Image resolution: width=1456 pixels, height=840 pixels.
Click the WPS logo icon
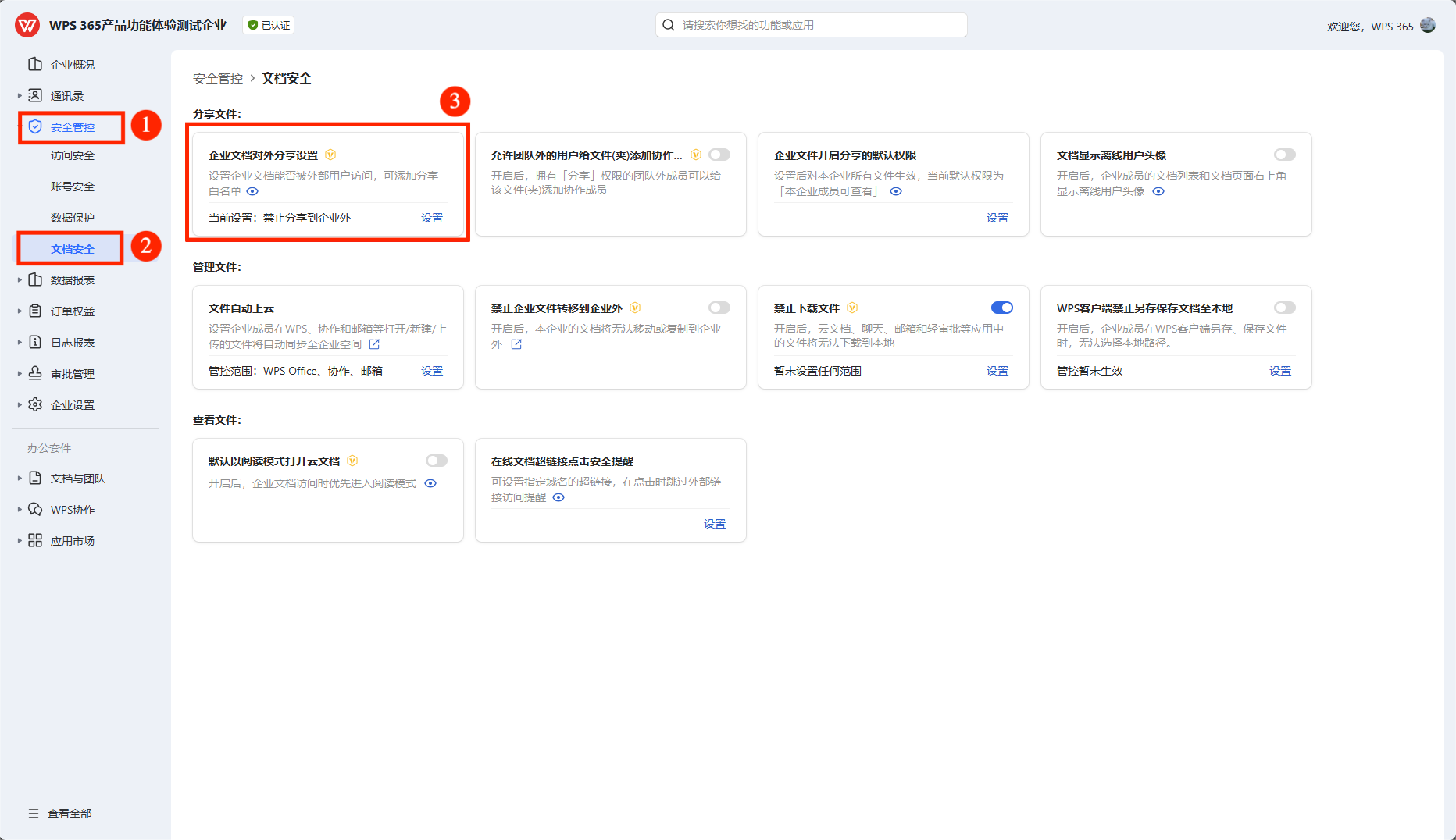point(27,25)
